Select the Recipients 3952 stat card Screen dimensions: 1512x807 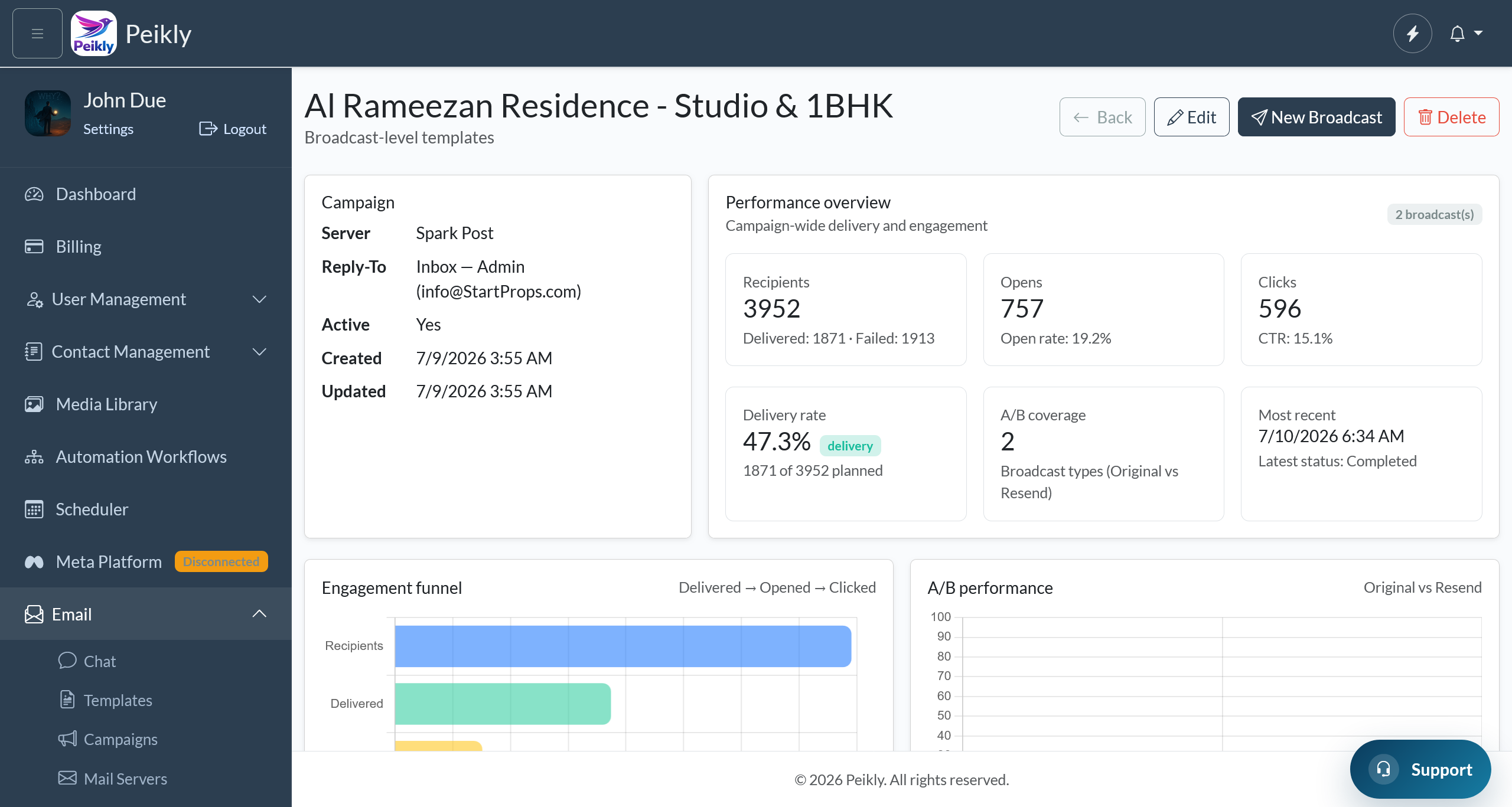(846, 310)
